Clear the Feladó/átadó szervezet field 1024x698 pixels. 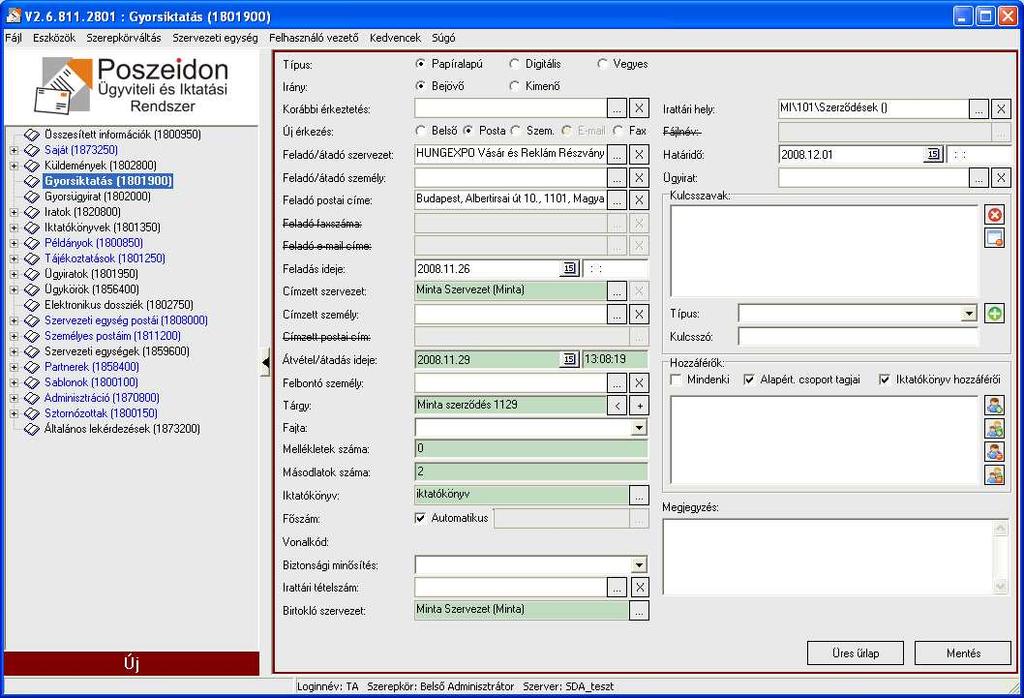point(639,155)
